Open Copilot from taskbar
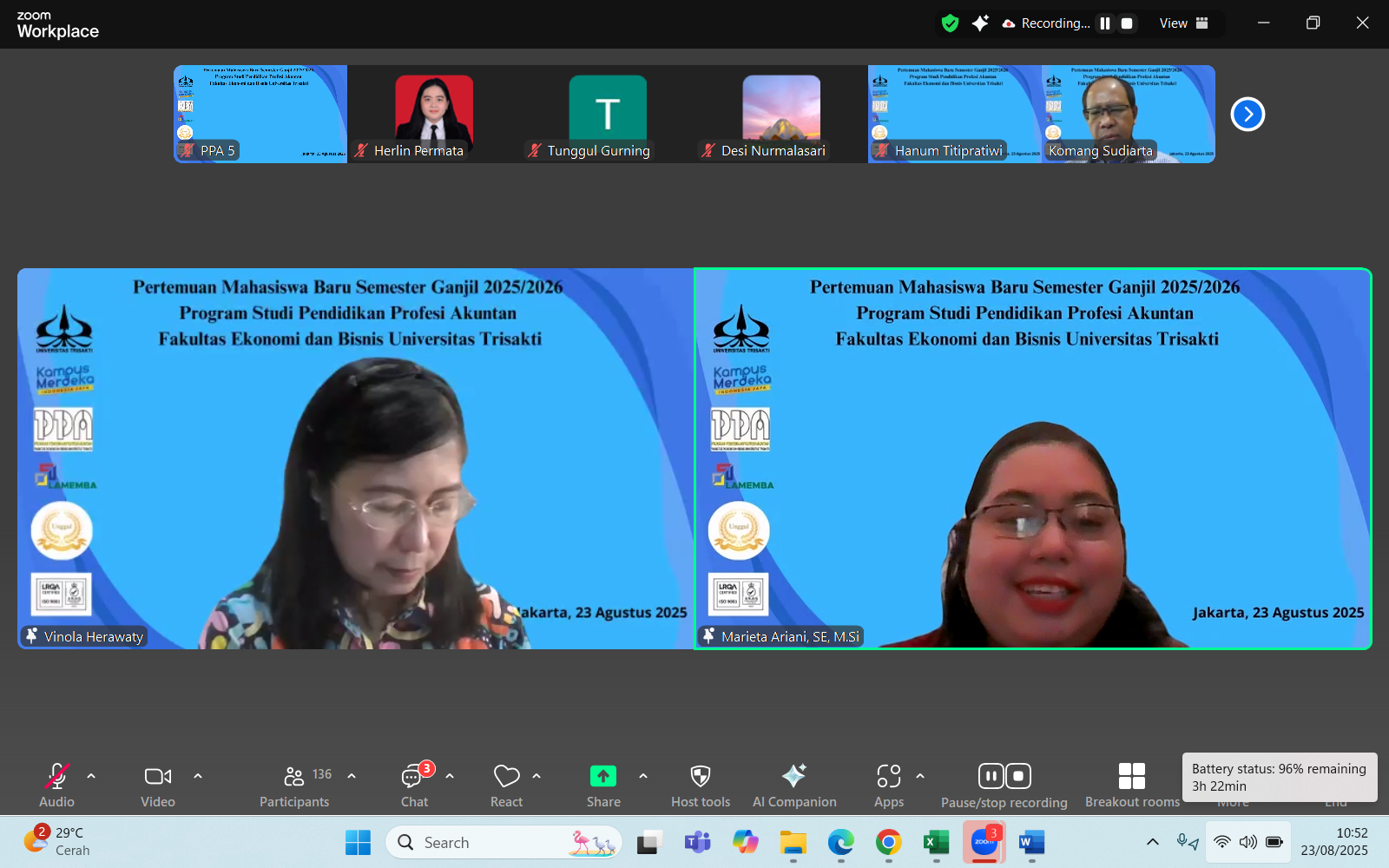Viewport: 1389px width, 868px height. tap(745, 842)
